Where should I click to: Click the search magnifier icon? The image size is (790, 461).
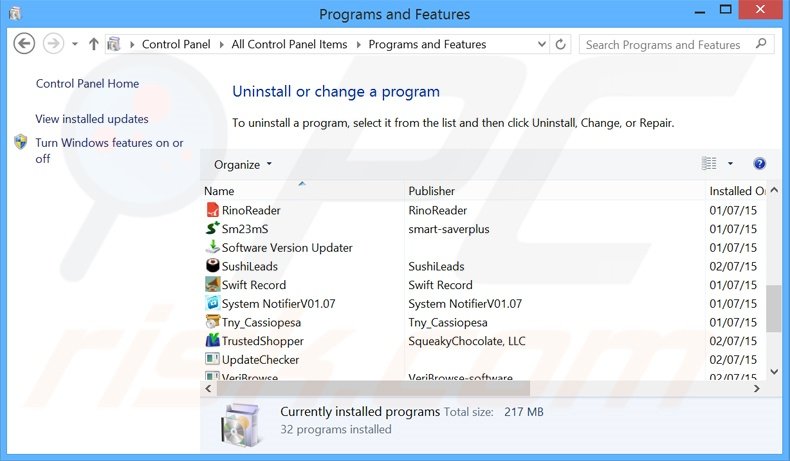(x=761, y=44)
